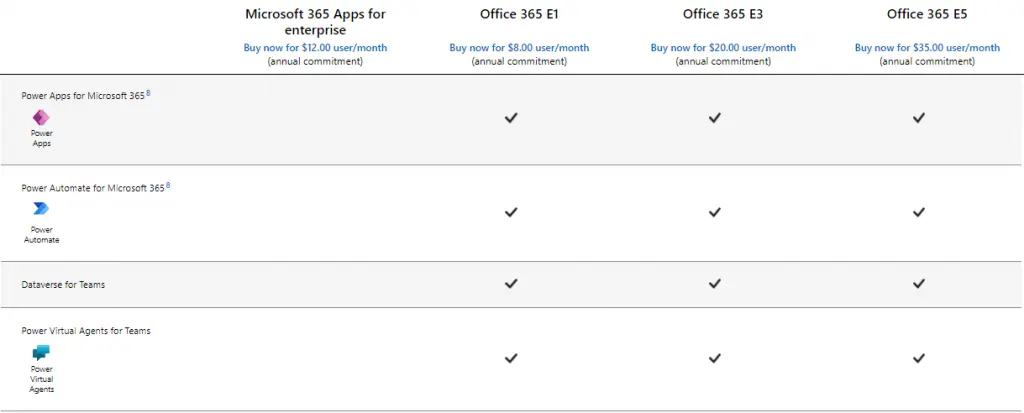1024x413 pixels.
Task: Click the Power Virtual Agents chat icon
Action: (x=41, y=353)
